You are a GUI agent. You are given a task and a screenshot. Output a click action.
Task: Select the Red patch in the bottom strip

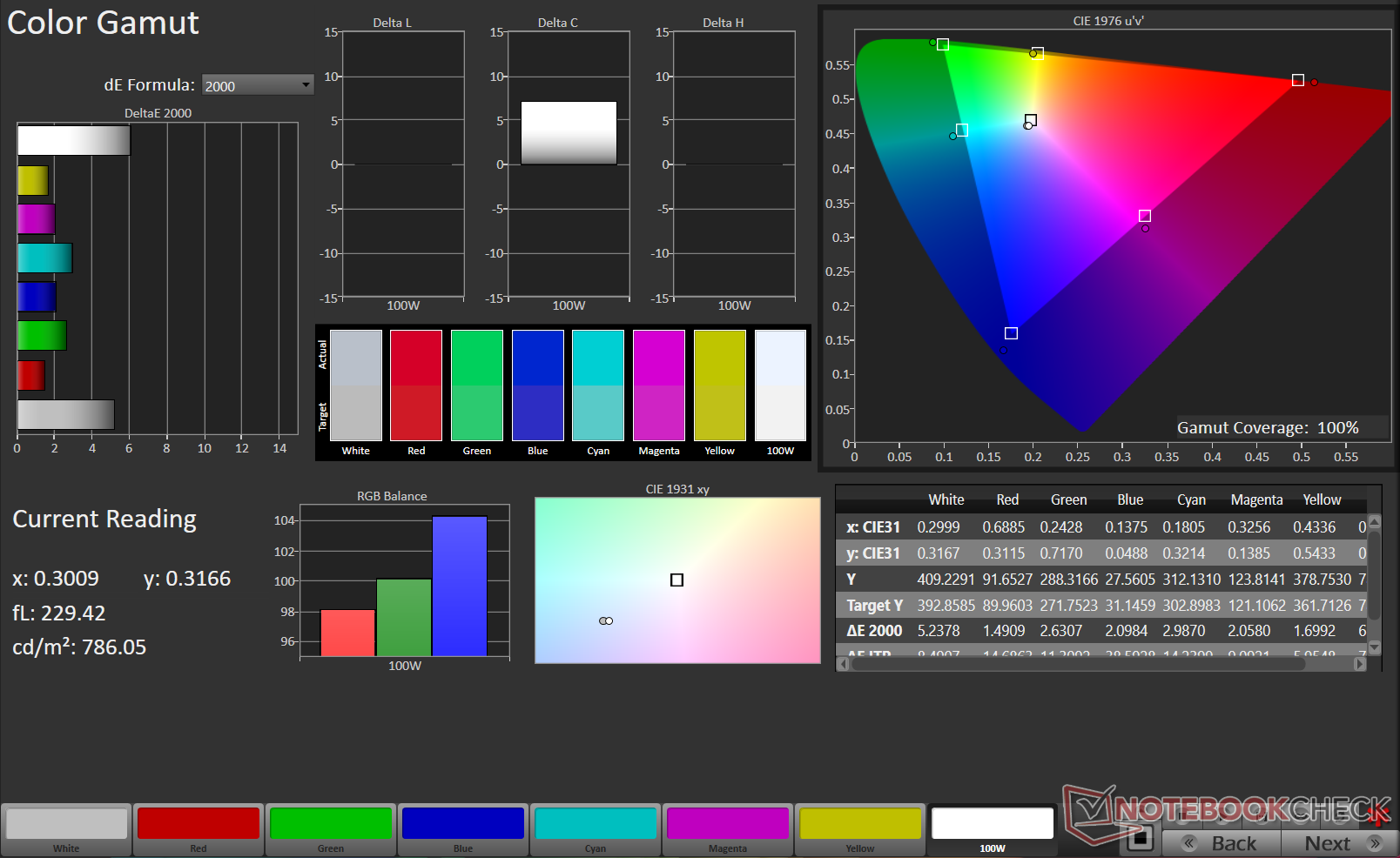pyautogui.click(x=199, y=824)
